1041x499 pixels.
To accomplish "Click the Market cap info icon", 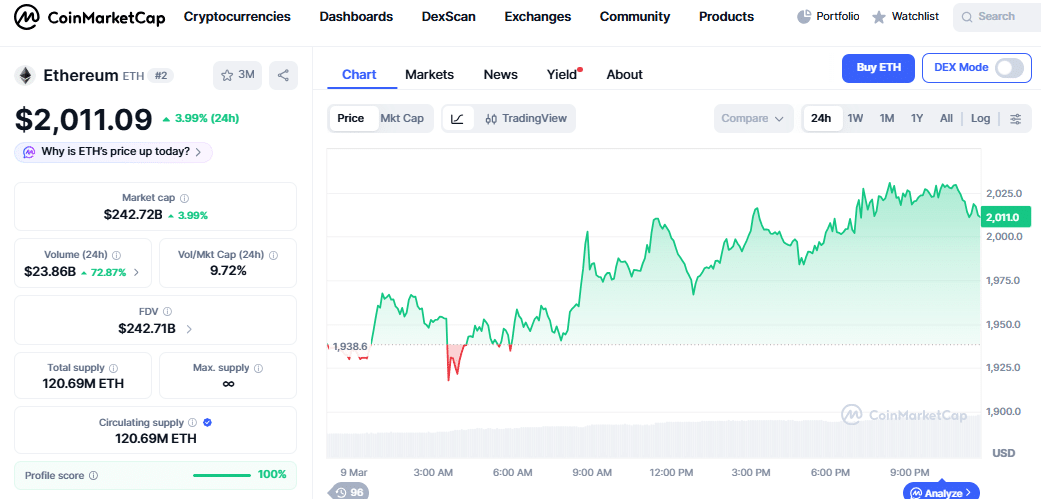I will (x=185, y=198).
